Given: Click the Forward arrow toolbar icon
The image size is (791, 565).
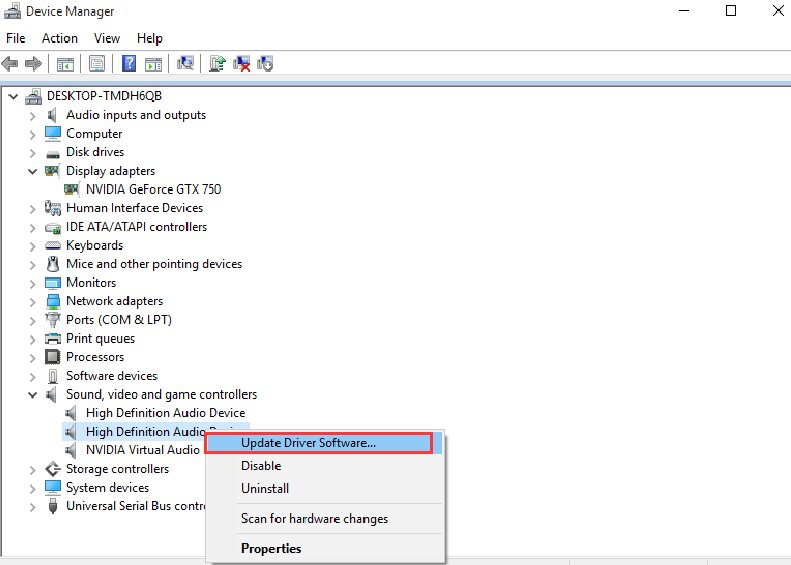Looking at the screenshot, I should pos(33,64).
